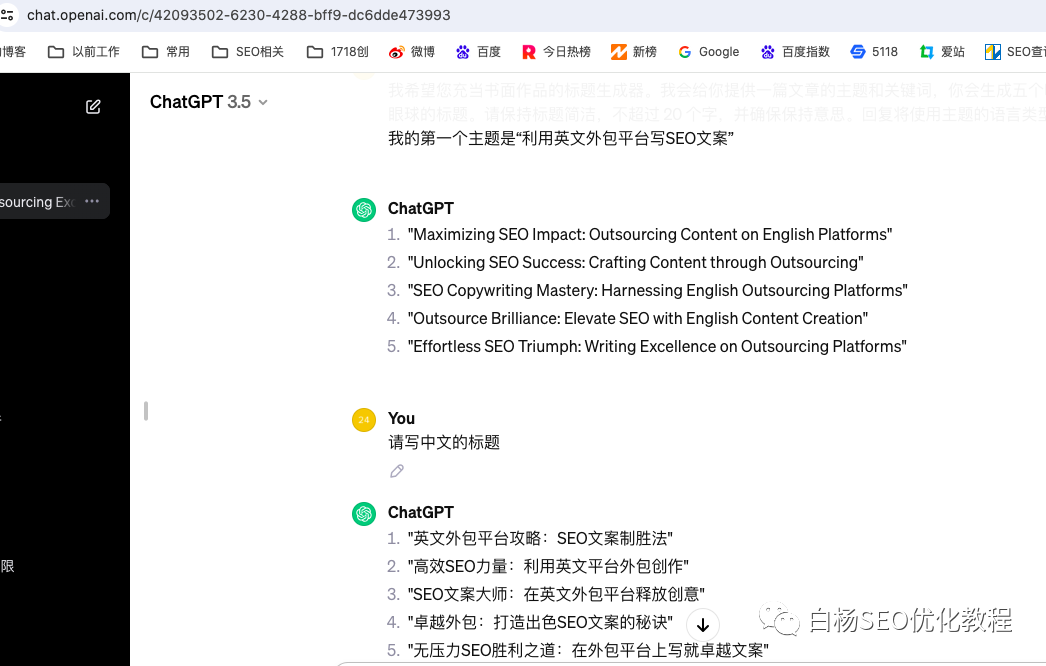Open the 1718创 bookmark folder
The height and width of the screenshot is (666, 1046).
pyautogui.click(x=337, y=51)
